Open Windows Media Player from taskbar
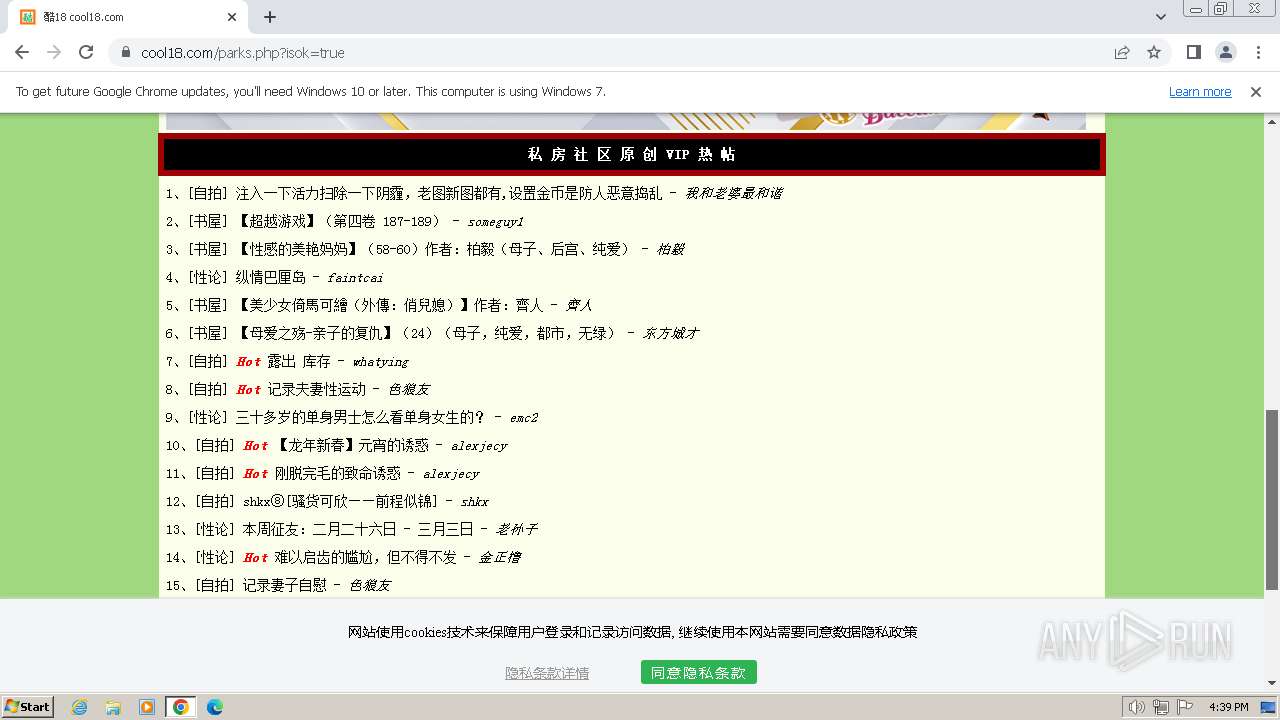The height and width of the screenshot is (720, 1280). [147, 707]
